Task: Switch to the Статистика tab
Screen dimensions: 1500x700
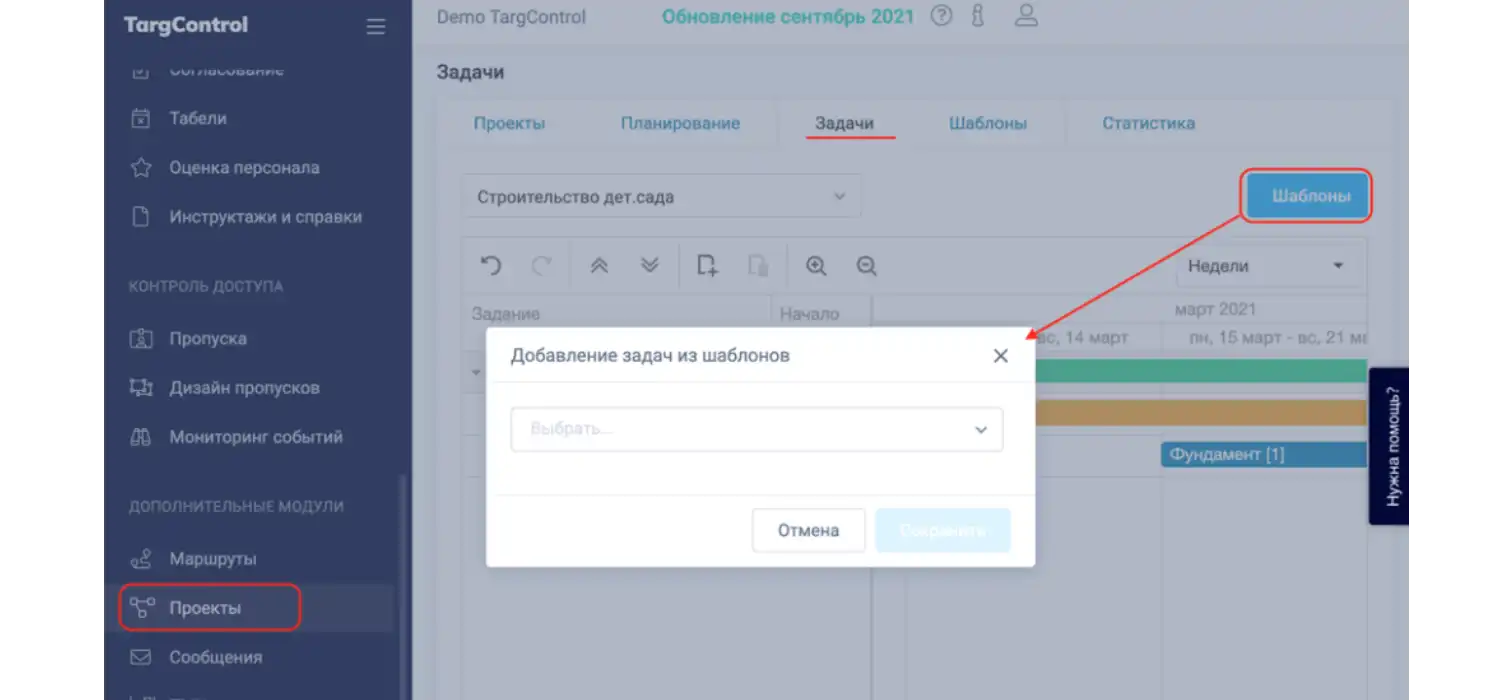Action: click(x=1148, y=123)
